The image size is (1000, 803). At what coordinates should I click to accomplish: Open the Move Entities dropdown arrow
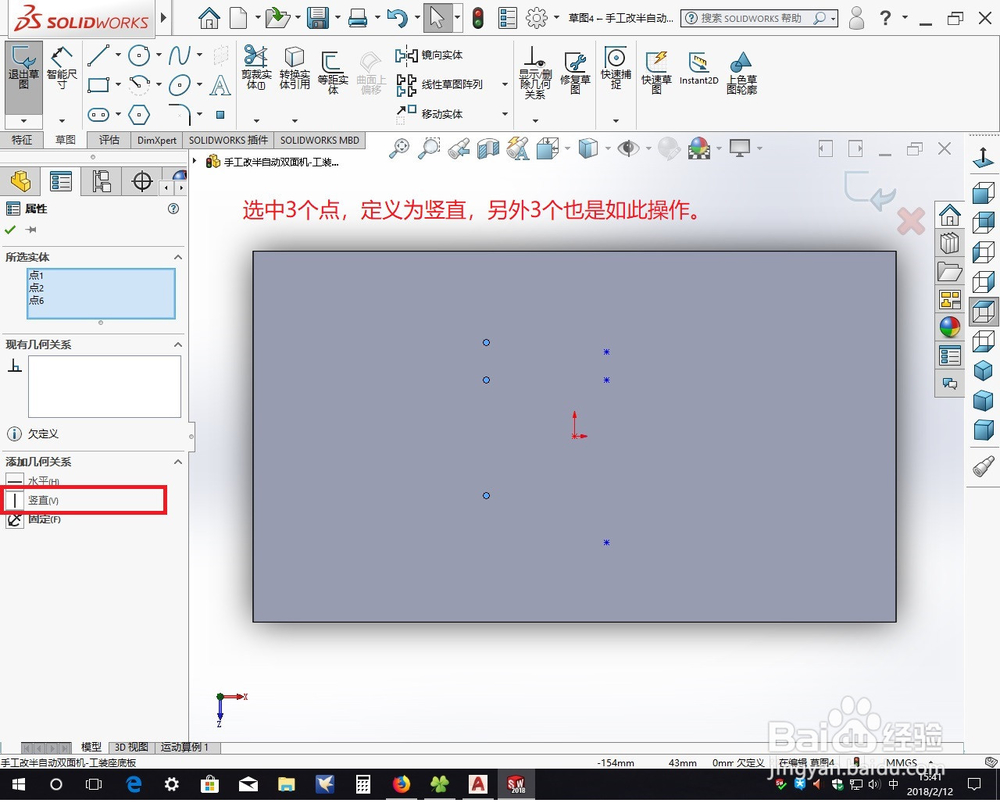point(504,114)
